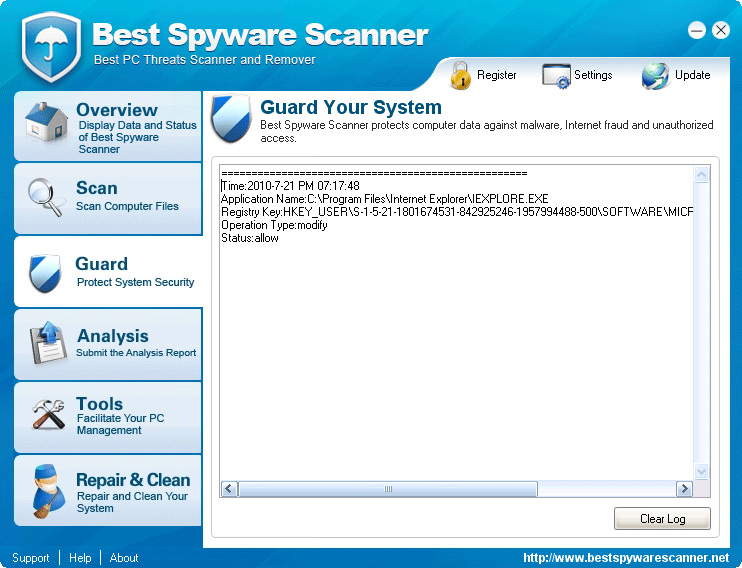Open the Register text link
This screenshot has height=568, width=742.
(496, 75)
